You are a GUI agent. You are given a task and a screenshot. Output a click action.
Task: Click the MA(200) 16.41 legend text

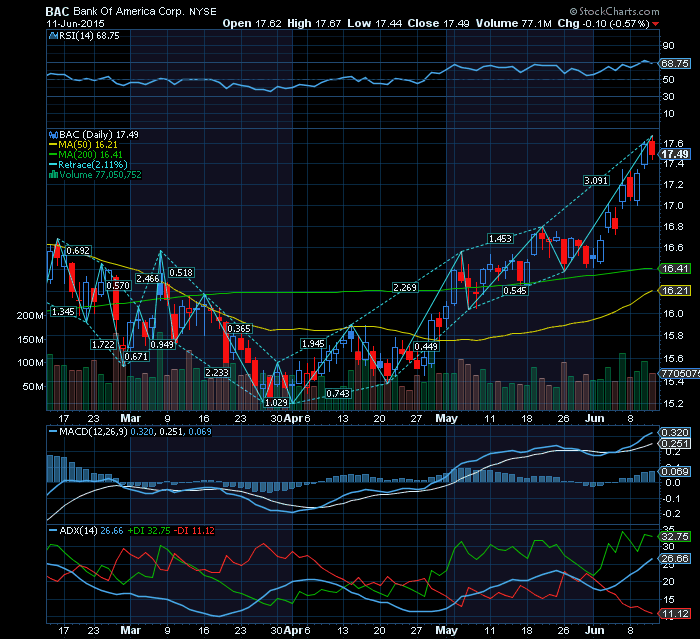[91, 155]
